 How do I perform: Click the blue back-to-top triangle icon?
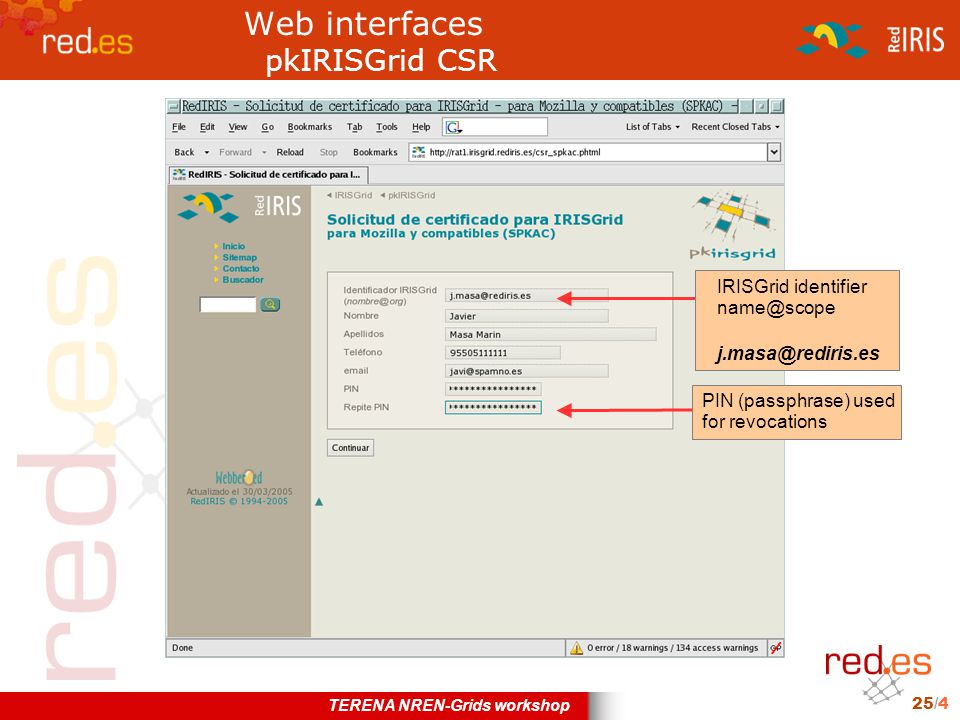[x=318, y=502]
